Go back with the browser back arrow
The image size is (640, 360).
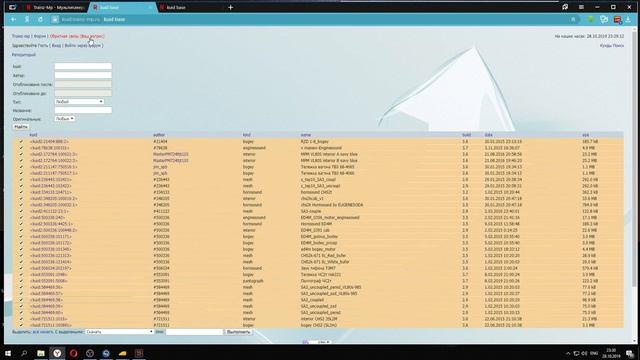coord(13,20)
